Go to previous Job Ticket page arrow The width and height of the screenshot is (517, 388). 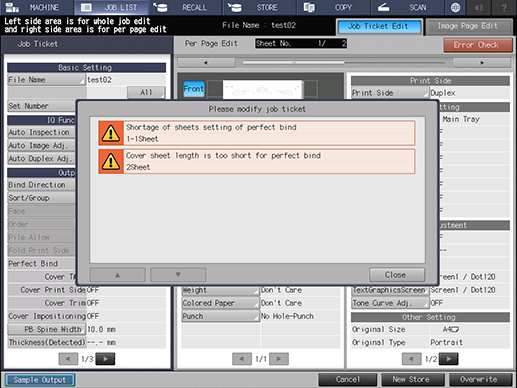click(68, 359)
